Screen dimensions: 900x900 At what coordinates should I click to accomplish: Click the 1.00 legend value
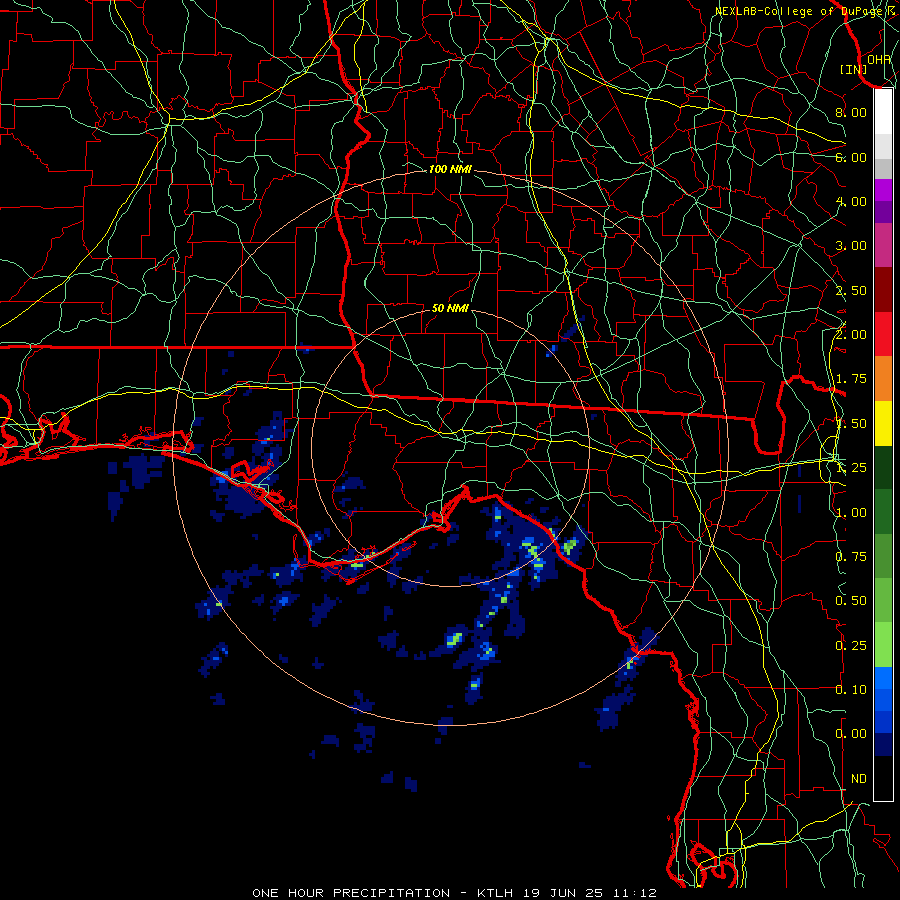click(x=851, y=512)
